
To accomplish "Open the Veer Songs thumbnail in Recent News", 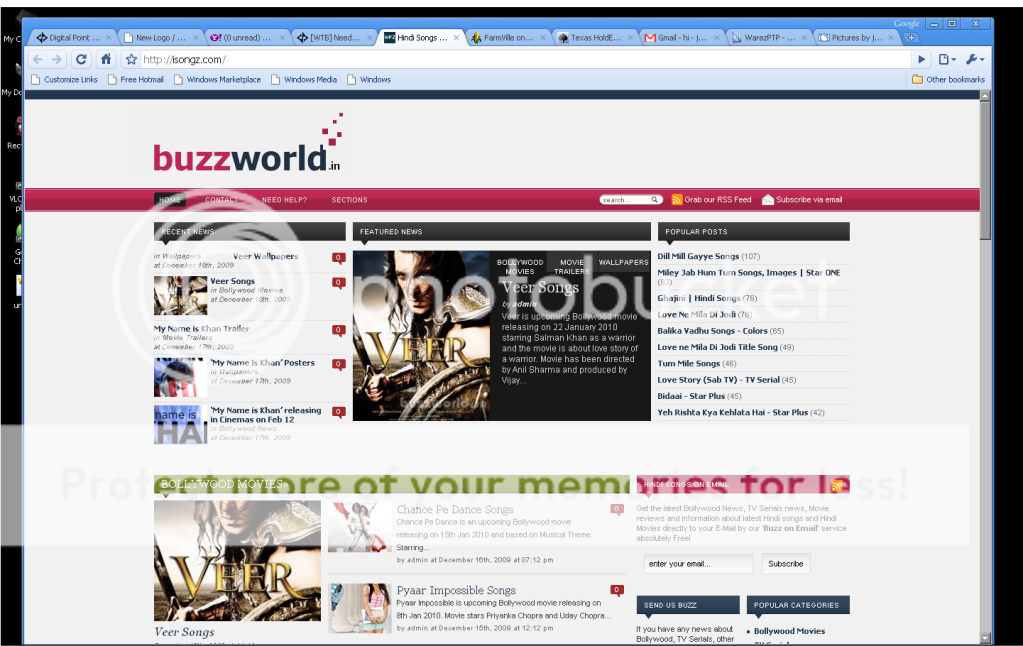I will point(181,295).
